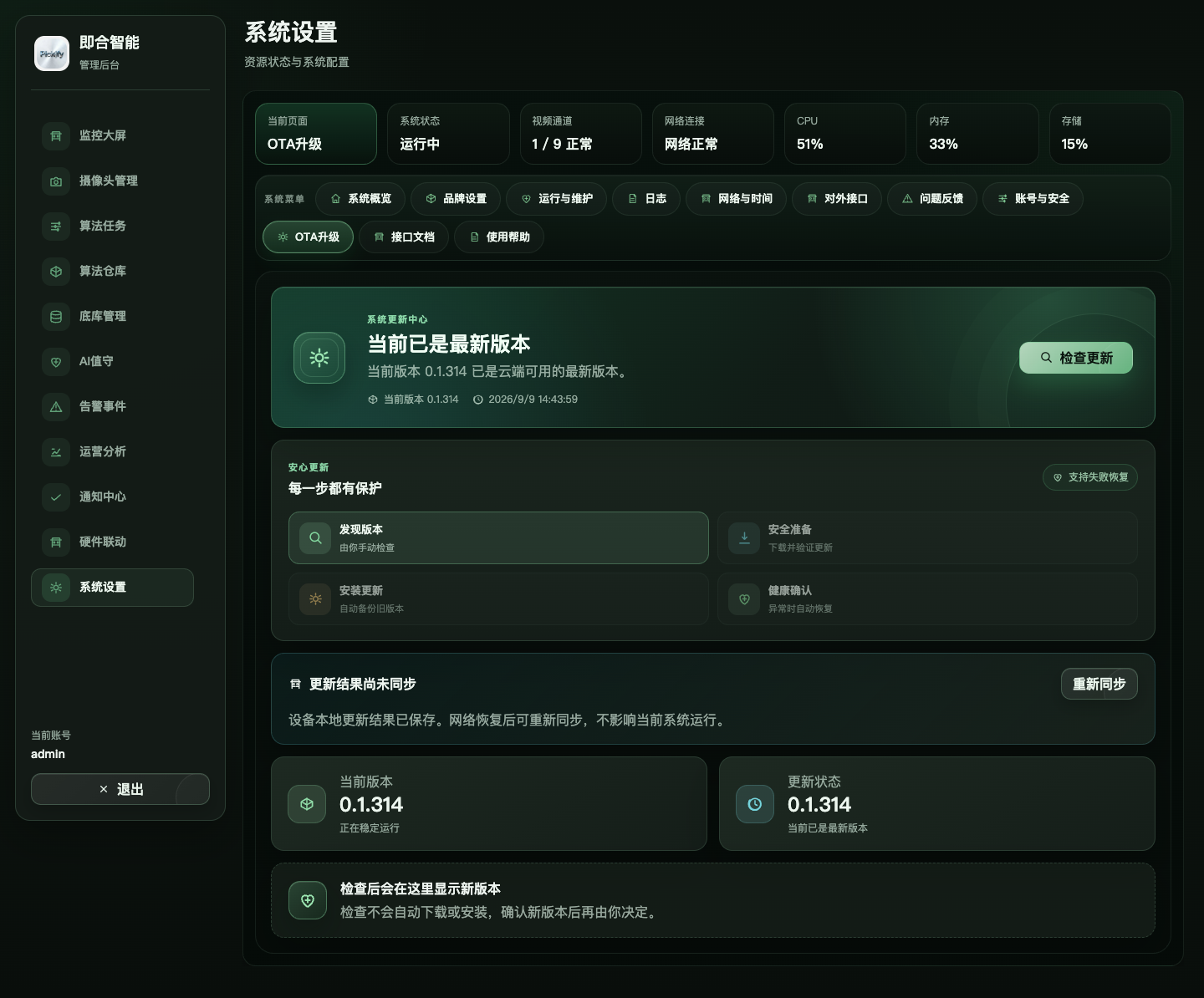This screenshot has width=1204, height=998.
Task: Click the 即合智能 logo thumbnail
Action: (52, 53)
